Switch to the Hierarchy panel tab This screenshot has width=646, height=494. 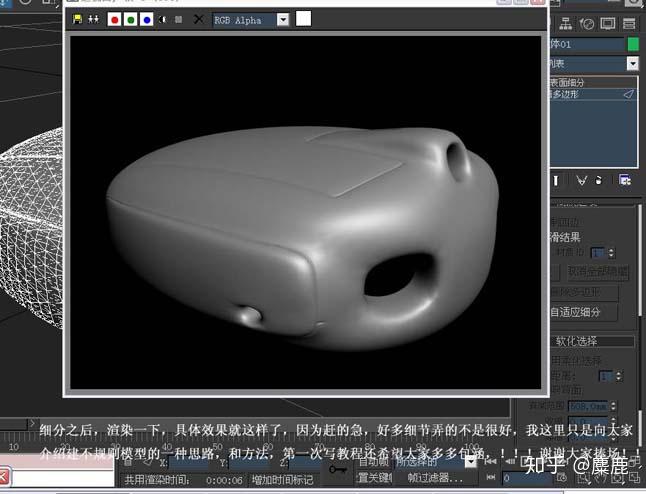tap(568, 23)
